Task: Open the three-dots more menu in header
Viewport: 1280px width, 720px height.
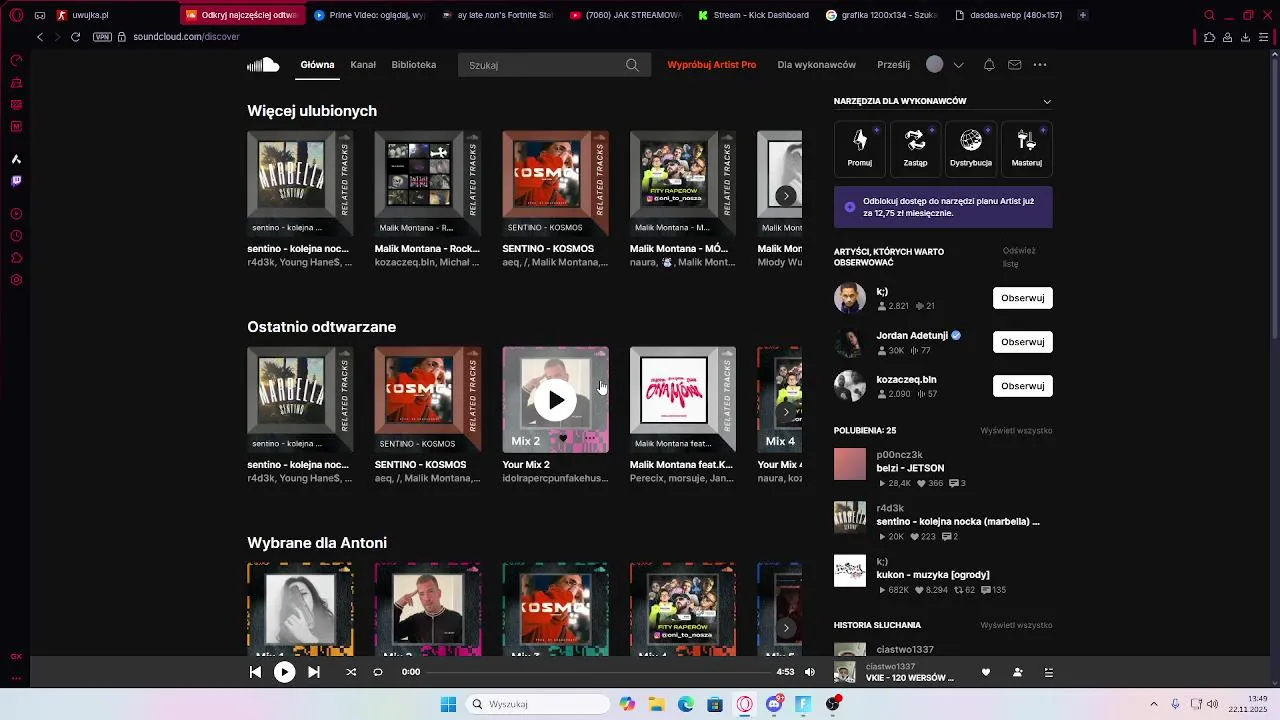Action: (1040, 65)
